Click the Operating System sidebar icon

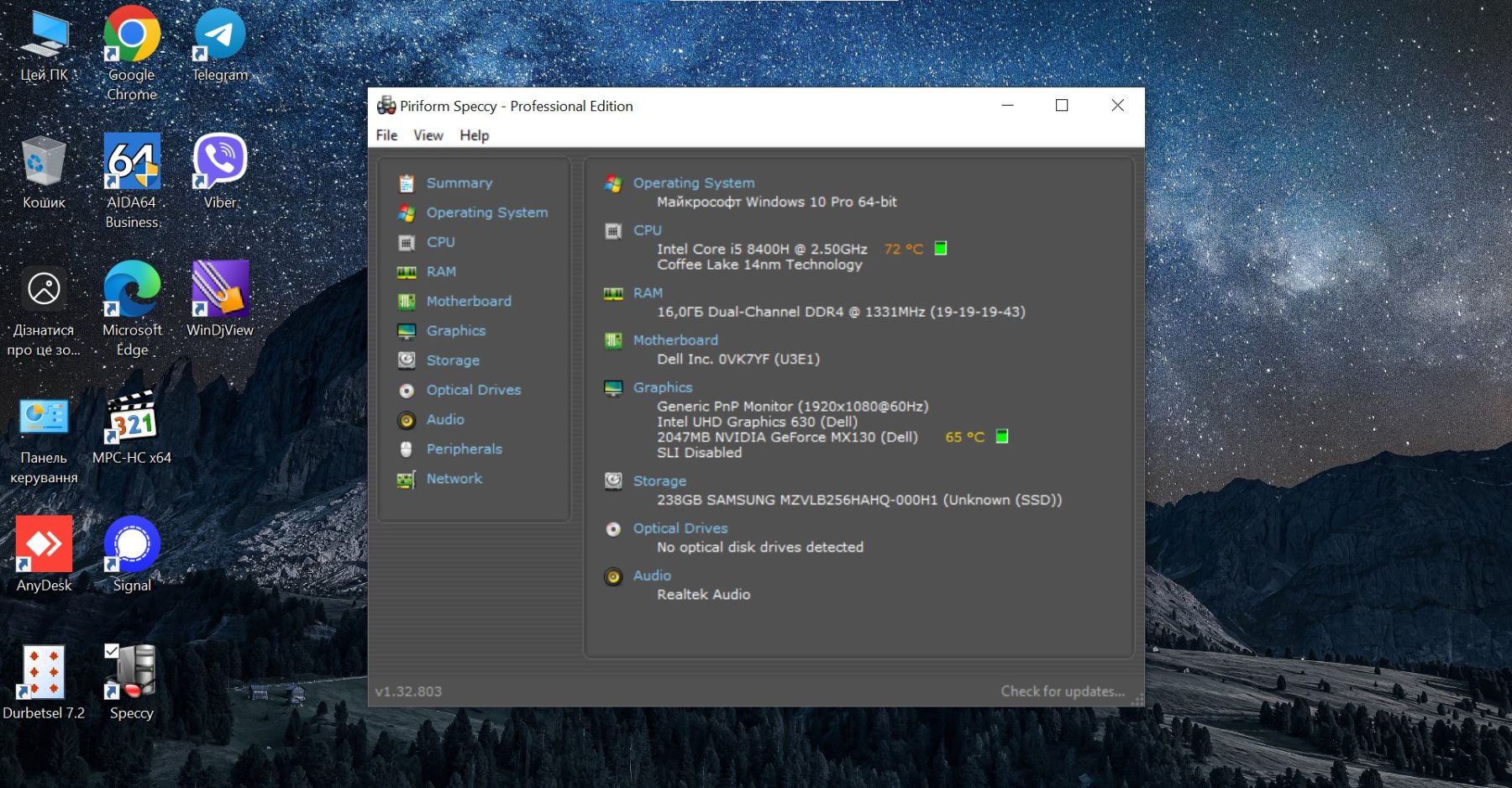pyautogui.click(x=407, y=213)
